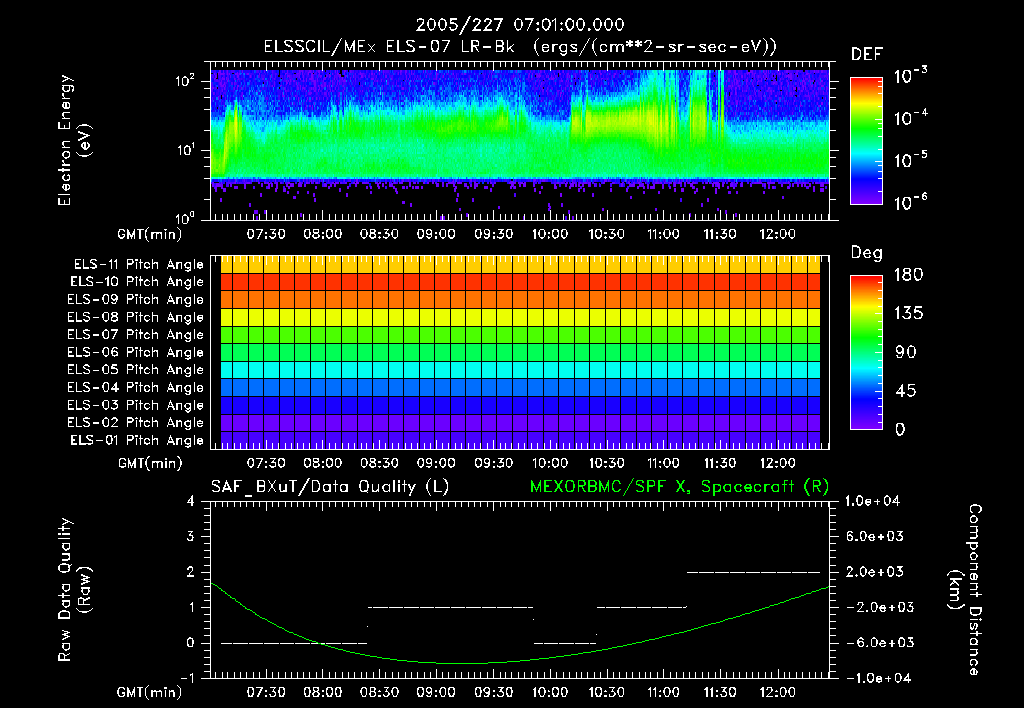Click 08:00 on the bottom panel time axis

[323, 692]
